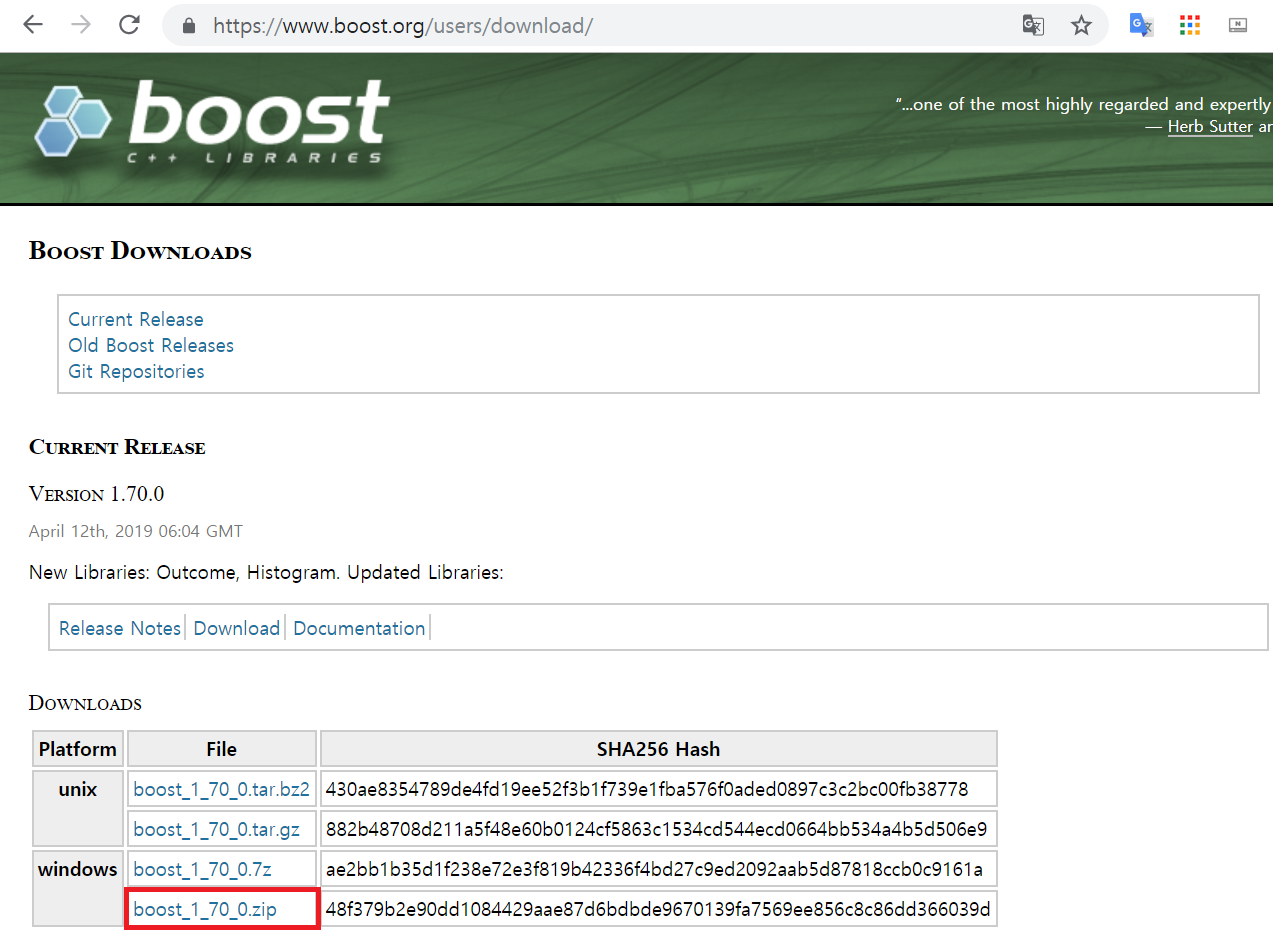Jump to Current Release link

(136, 319)
